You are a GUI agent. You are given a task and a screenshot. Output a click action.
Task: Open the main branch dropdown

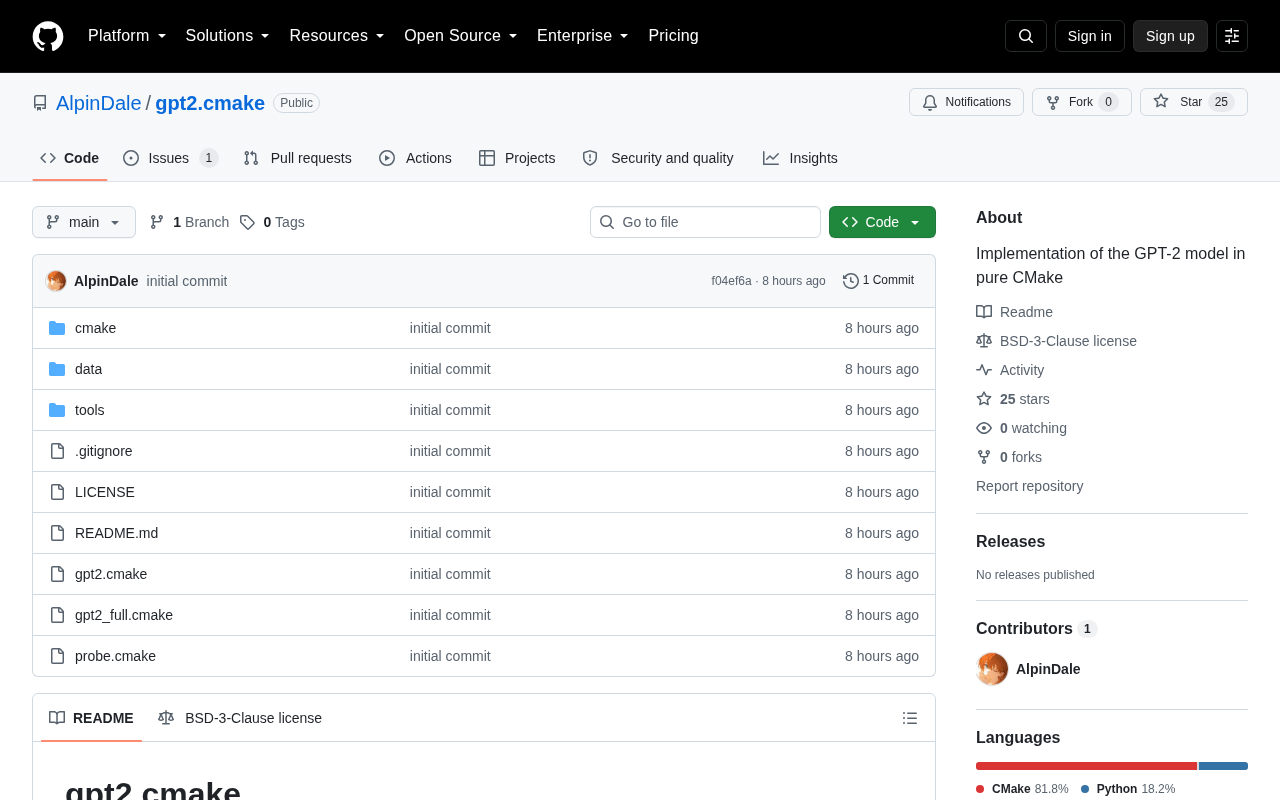point(84,222)
